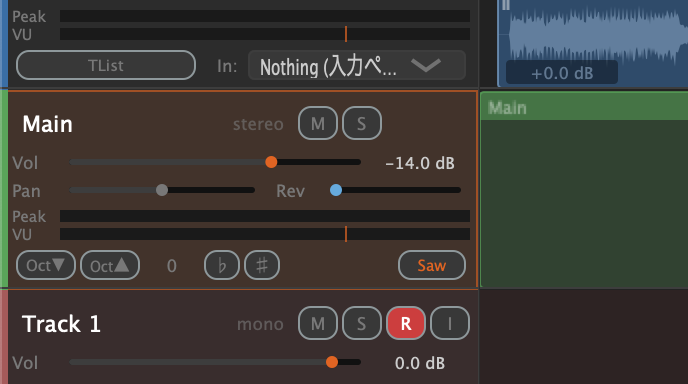Screen dimensions: 688x384
Task: Mute the Main track
Action: pos(318,123)
